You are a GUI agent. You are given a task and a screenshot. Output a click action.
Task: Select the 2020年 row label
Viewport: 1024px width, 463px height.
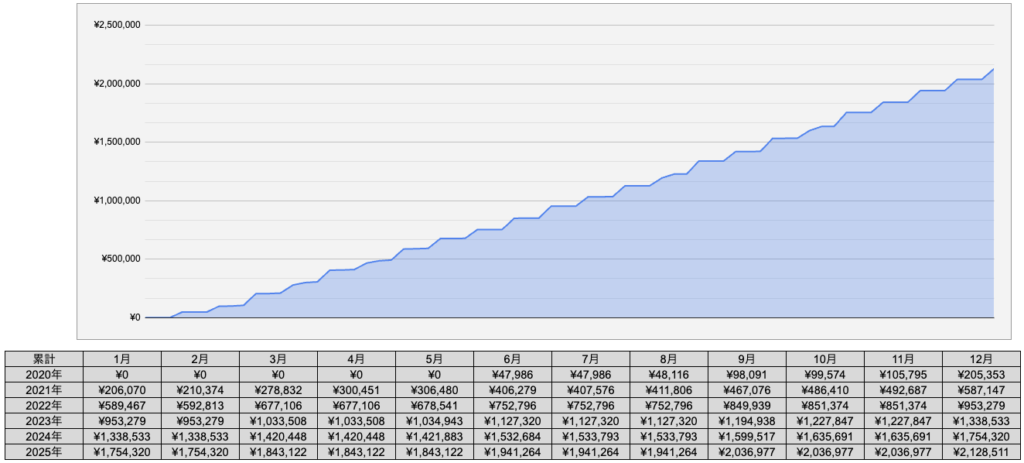point(43,374)
